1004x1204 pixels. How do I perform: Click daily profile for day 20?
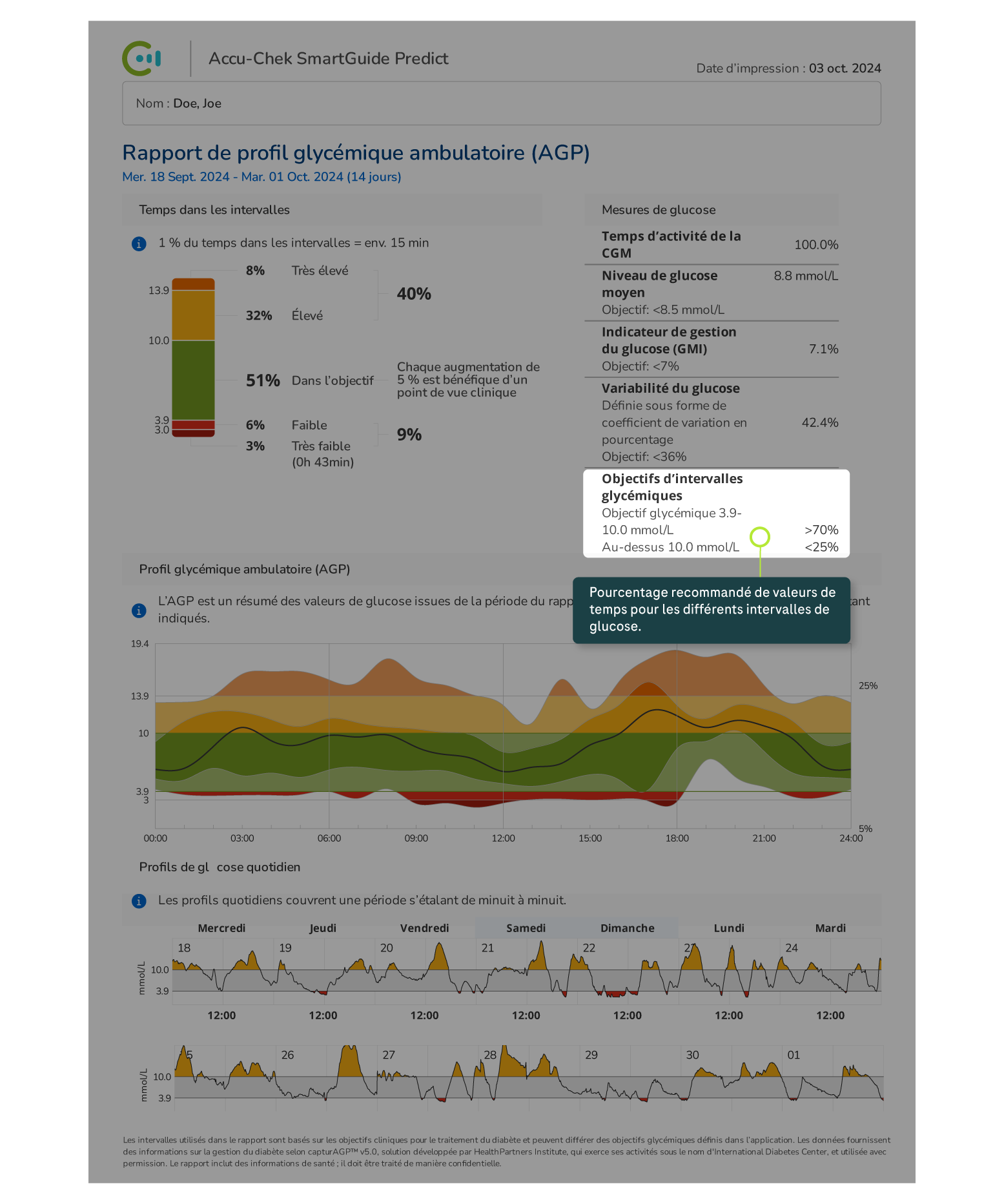[x=425, y=971]
